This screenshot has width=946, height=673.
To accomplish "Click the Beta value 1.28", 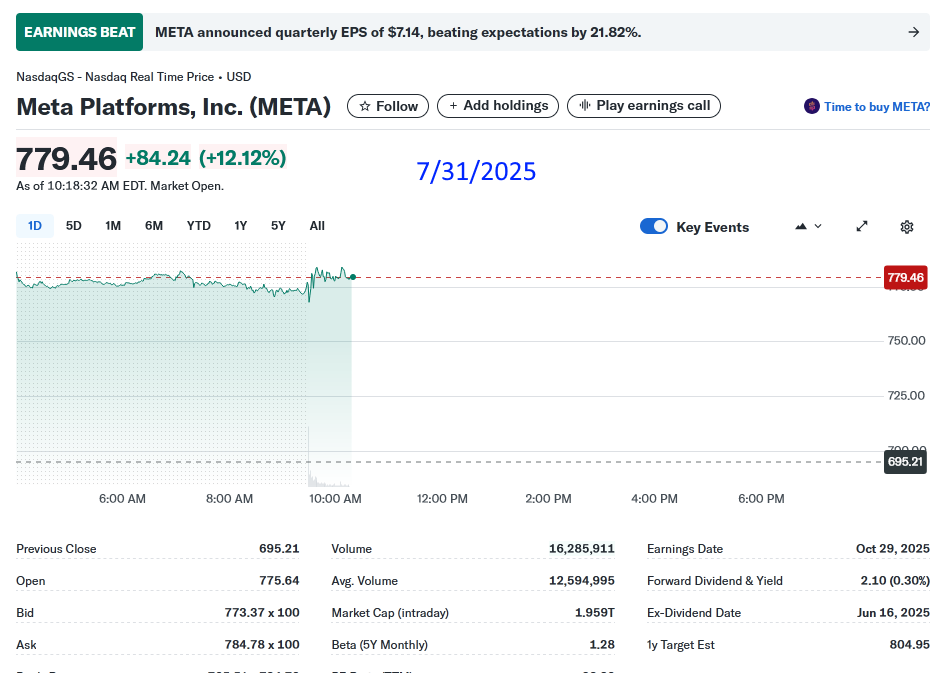I will pyautogui.click(x=602, y=645).
